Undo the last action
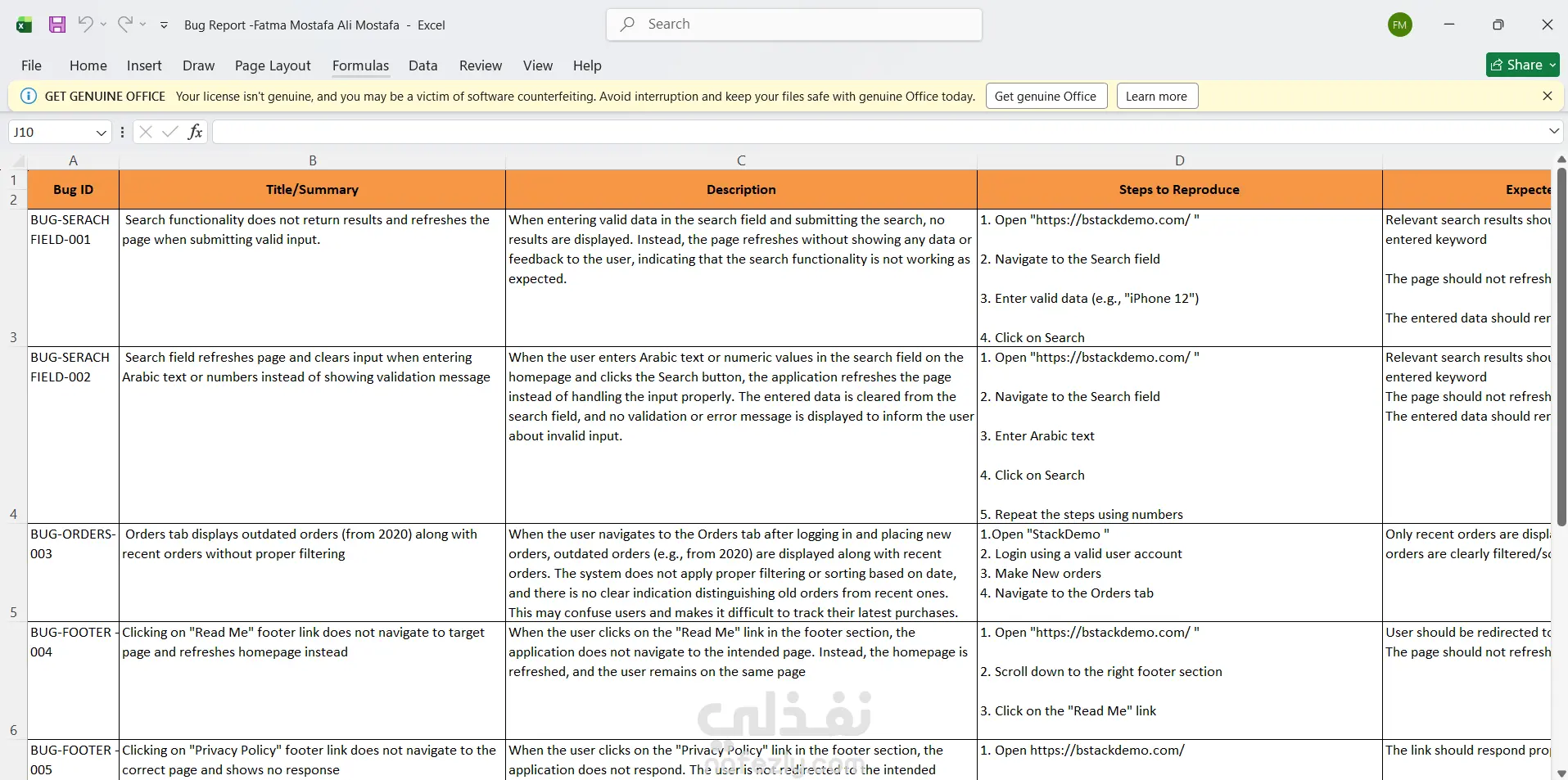Screen dimensions: 1568x780 click(x=85, y=25)
